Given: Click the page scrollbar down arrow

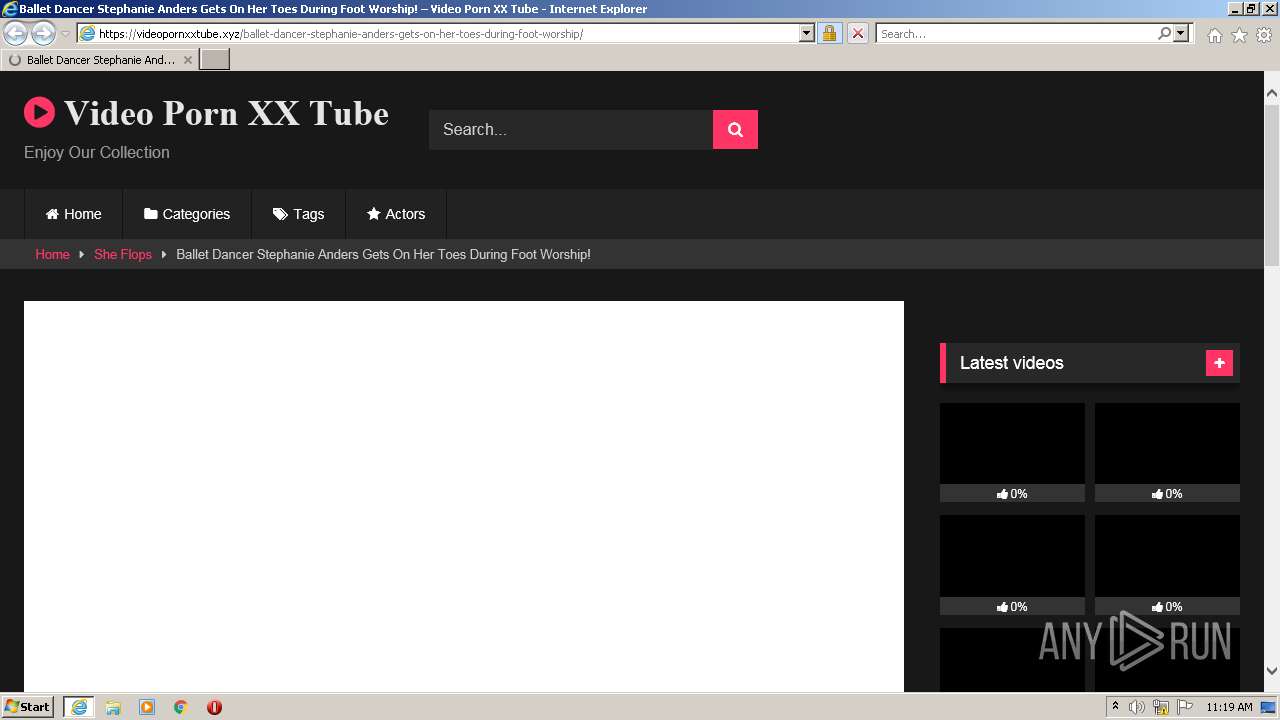Looking at the screenshot, I should tap(1271, 671).
